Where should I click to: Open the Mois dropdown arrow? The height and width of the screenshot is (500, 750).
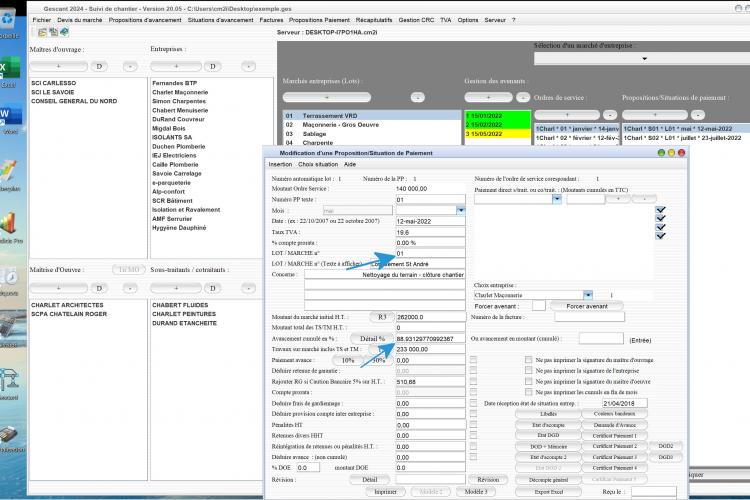coord(460,210)
